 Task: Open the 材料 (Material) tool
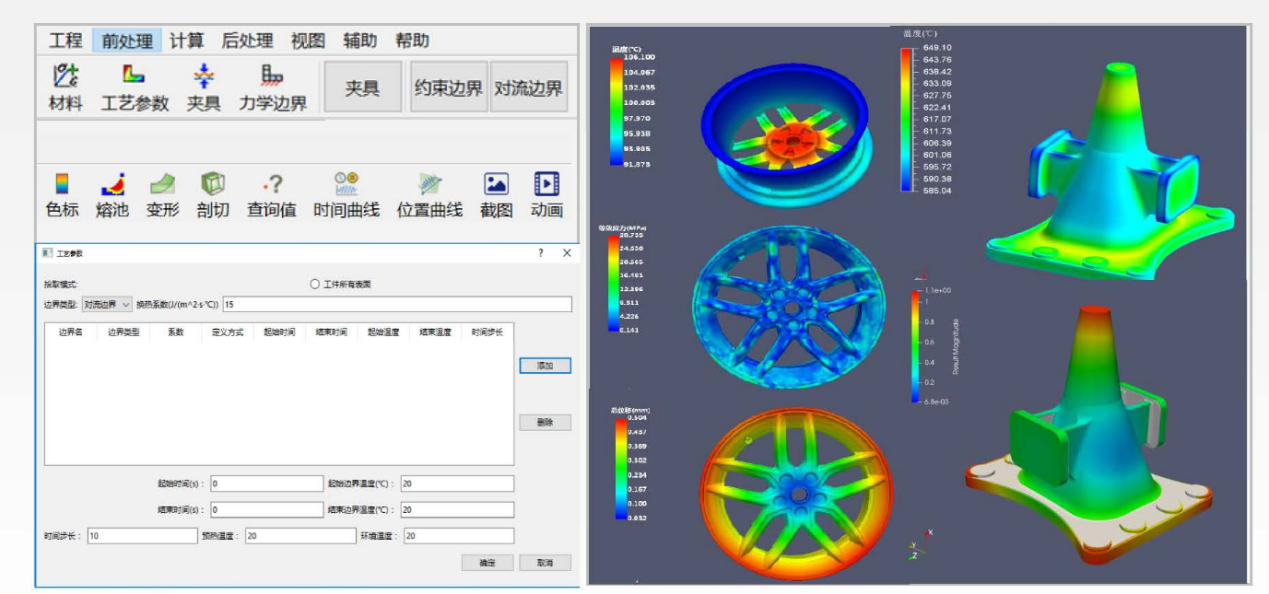[x=66, y=87]
